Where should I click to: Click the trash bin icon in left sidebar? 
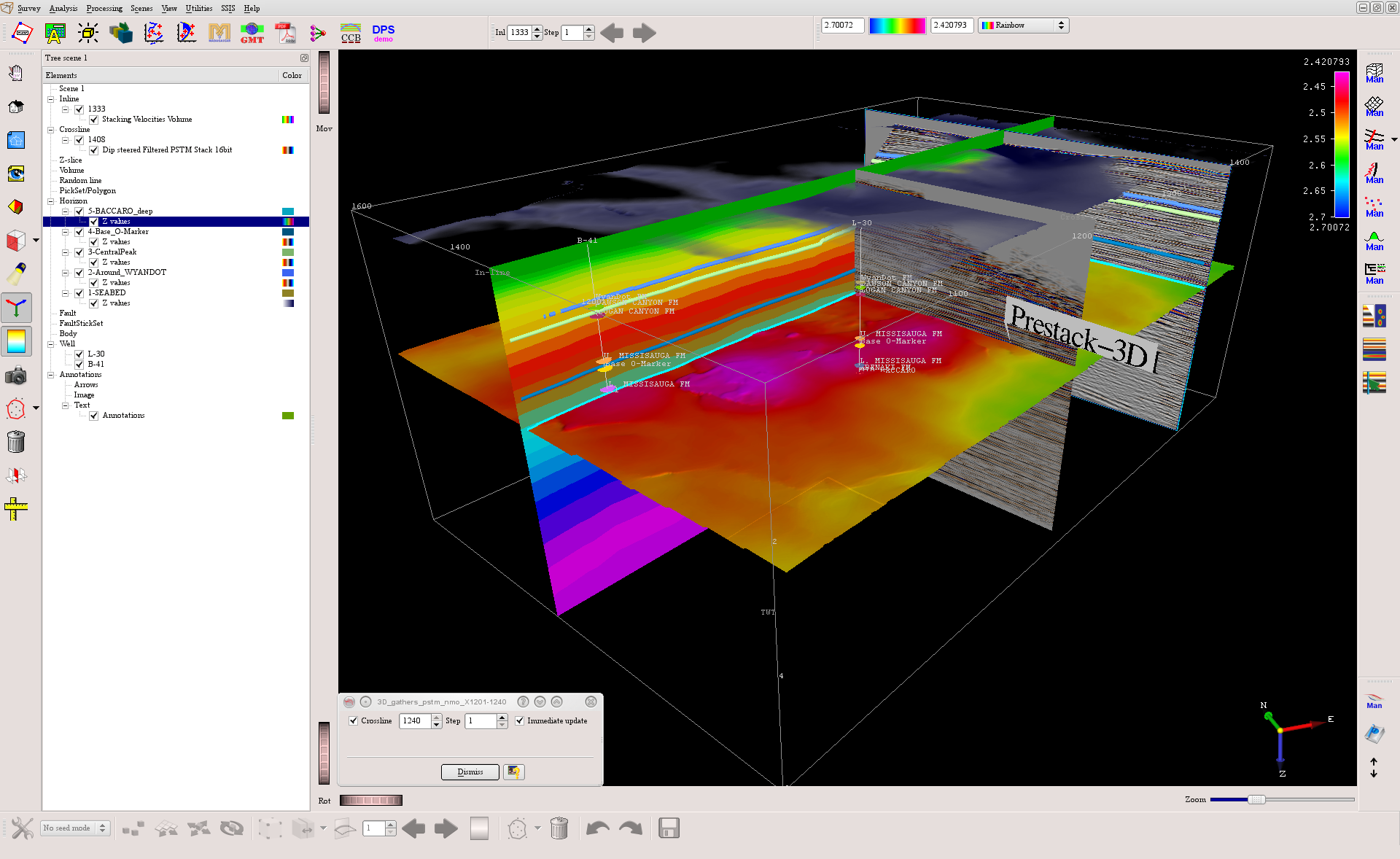16,442
